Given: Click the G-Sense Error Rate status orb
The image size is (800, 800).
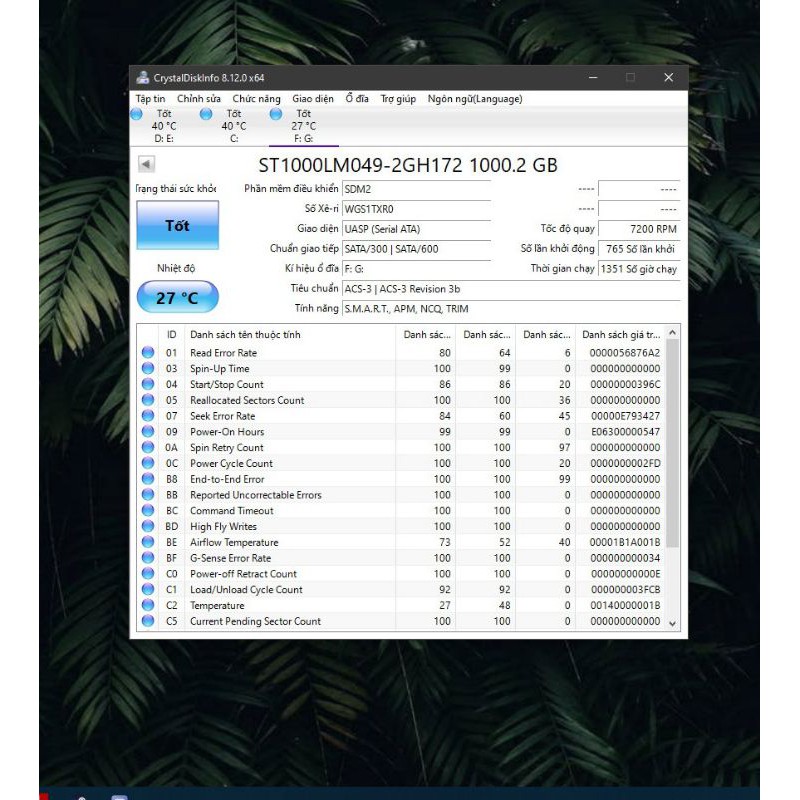Looking at the screenshot, I should tap(148, 558).
